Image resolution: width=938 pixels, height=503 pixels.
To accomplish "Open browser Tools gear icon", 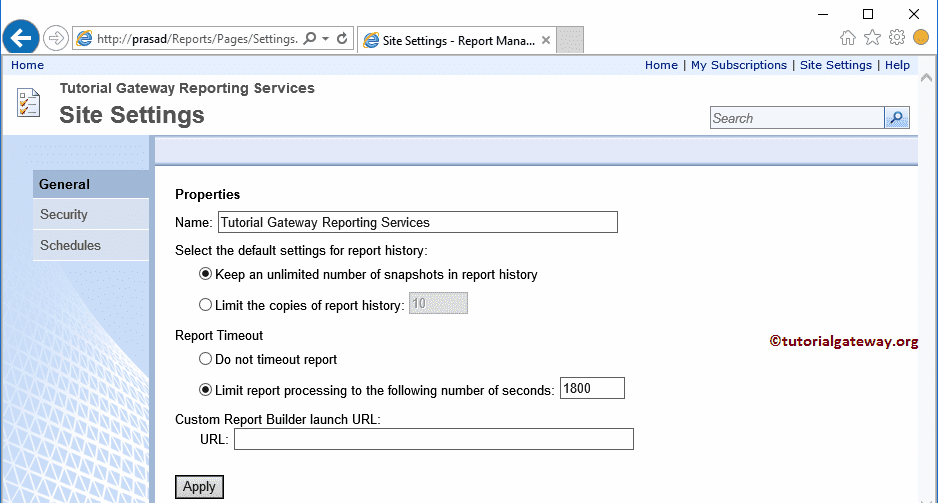I will coord(897,38).
